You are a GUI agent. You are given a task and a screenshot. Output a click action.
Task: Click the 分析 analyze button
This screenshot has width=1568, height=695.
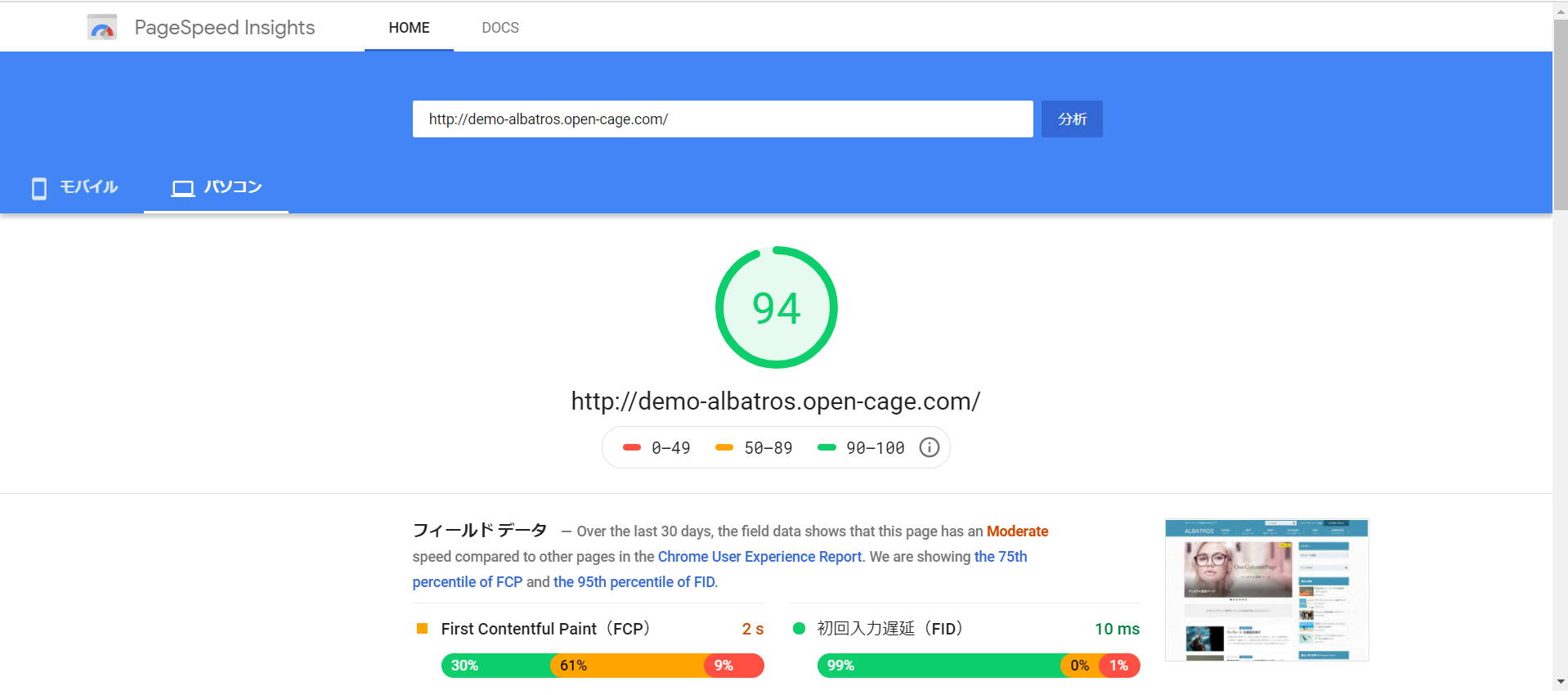(1072, 119)
